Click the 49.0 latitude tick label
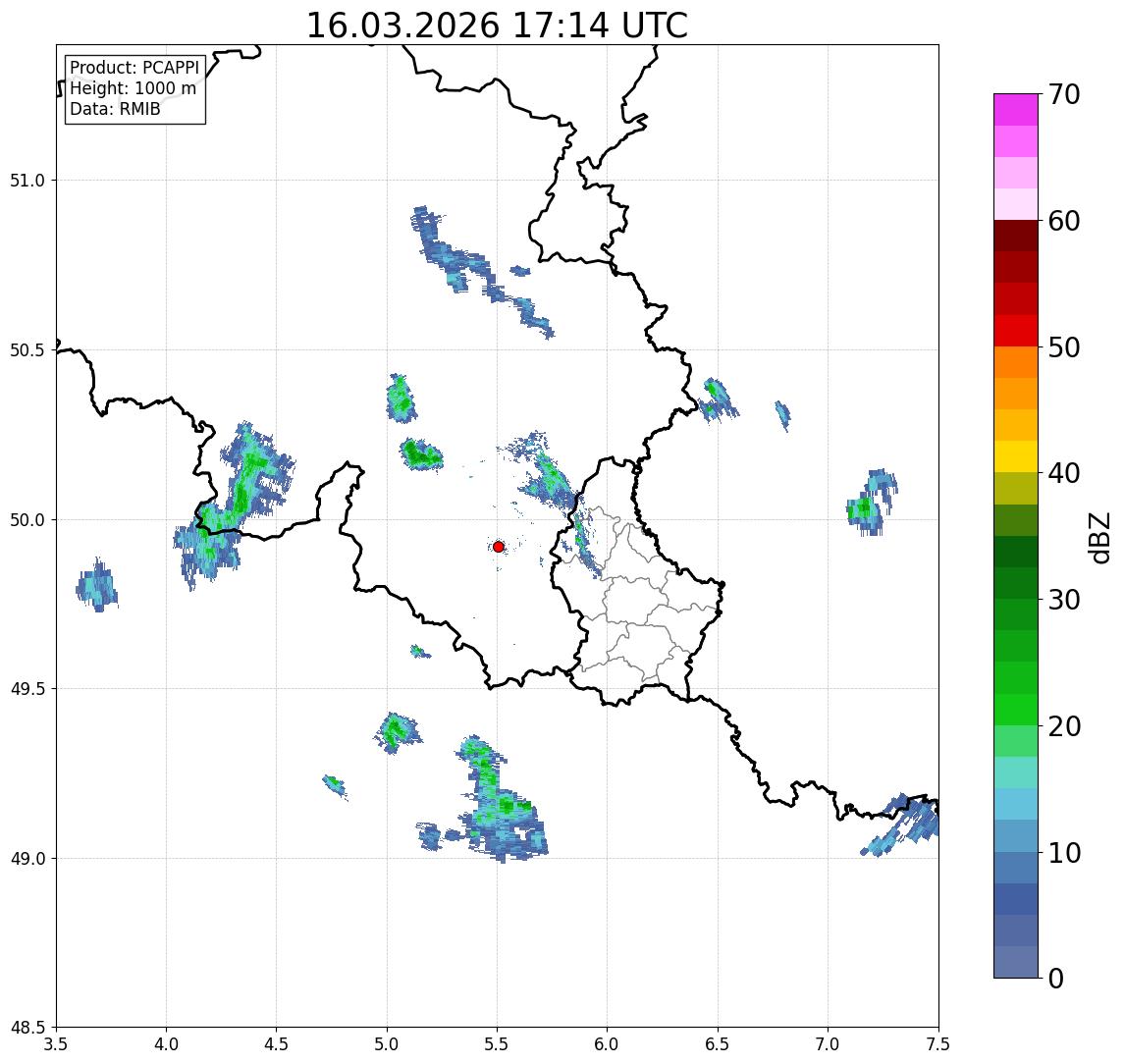 [x=27, y=858]
